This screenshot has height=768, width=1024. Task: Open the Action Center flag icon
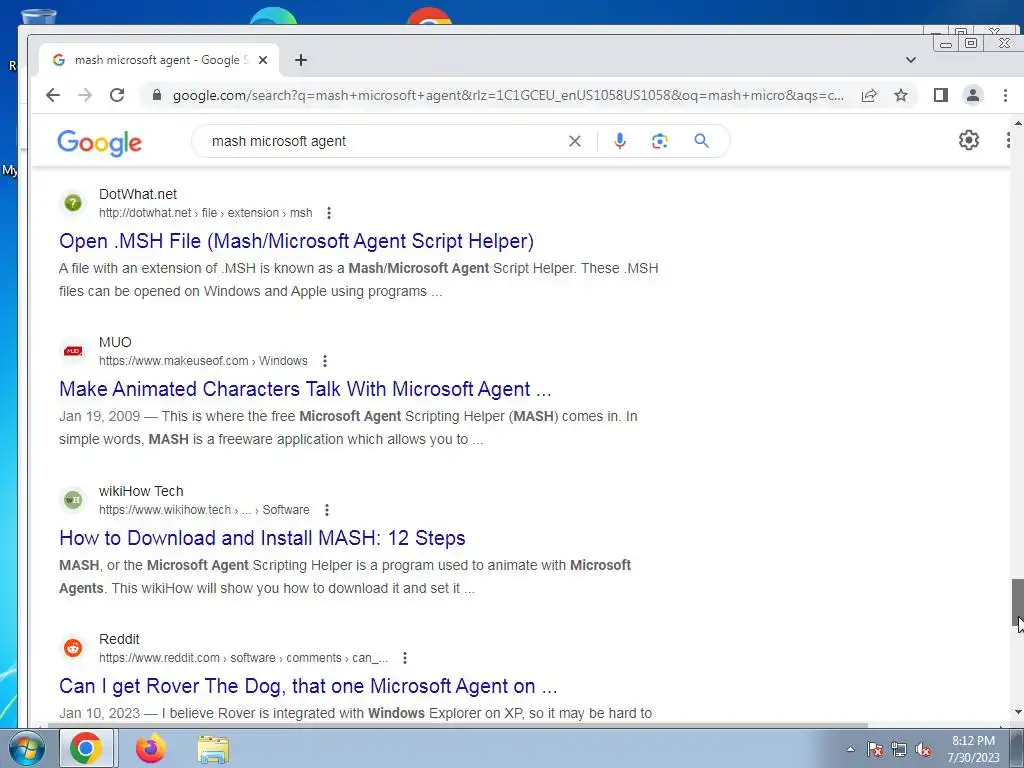pyautogui.click(x=875, y=749)
